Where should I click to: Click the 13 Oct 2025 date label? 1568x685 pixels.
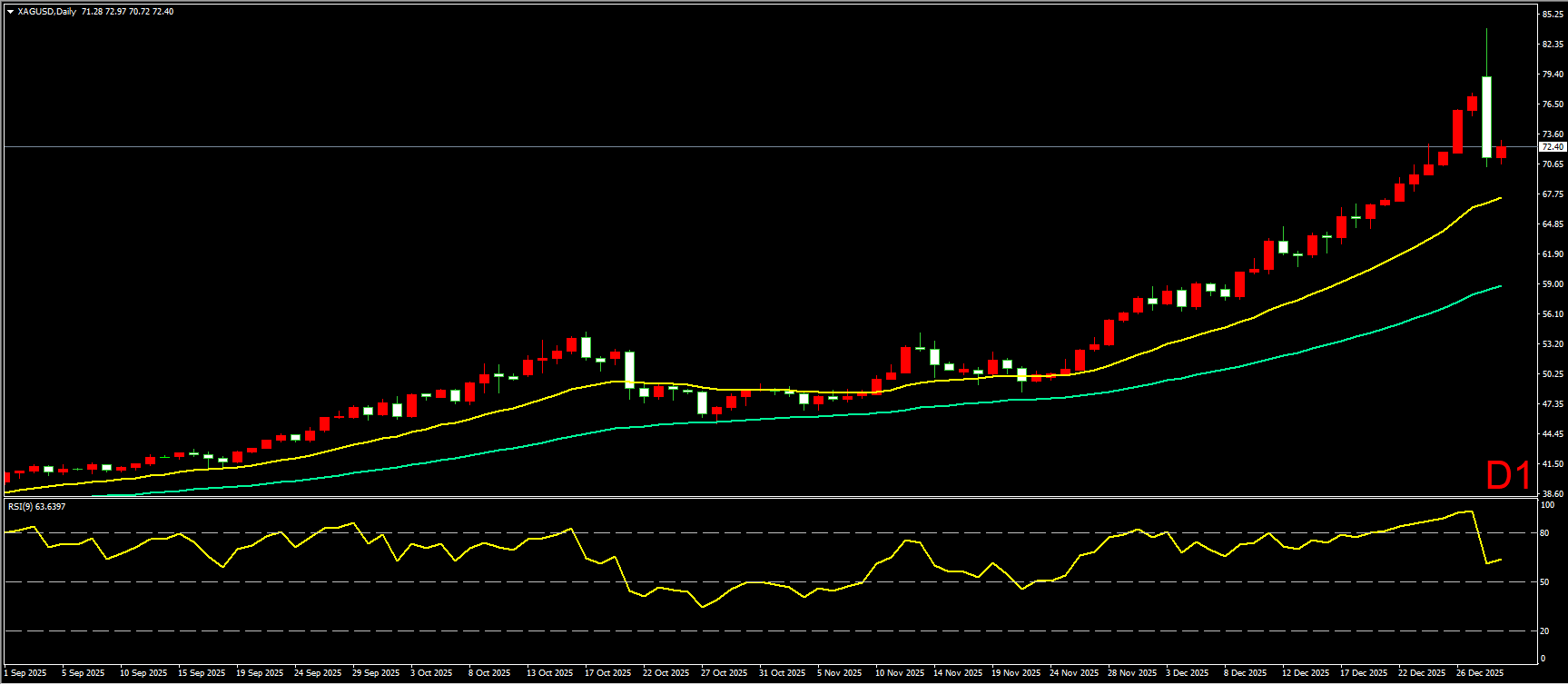550,673
